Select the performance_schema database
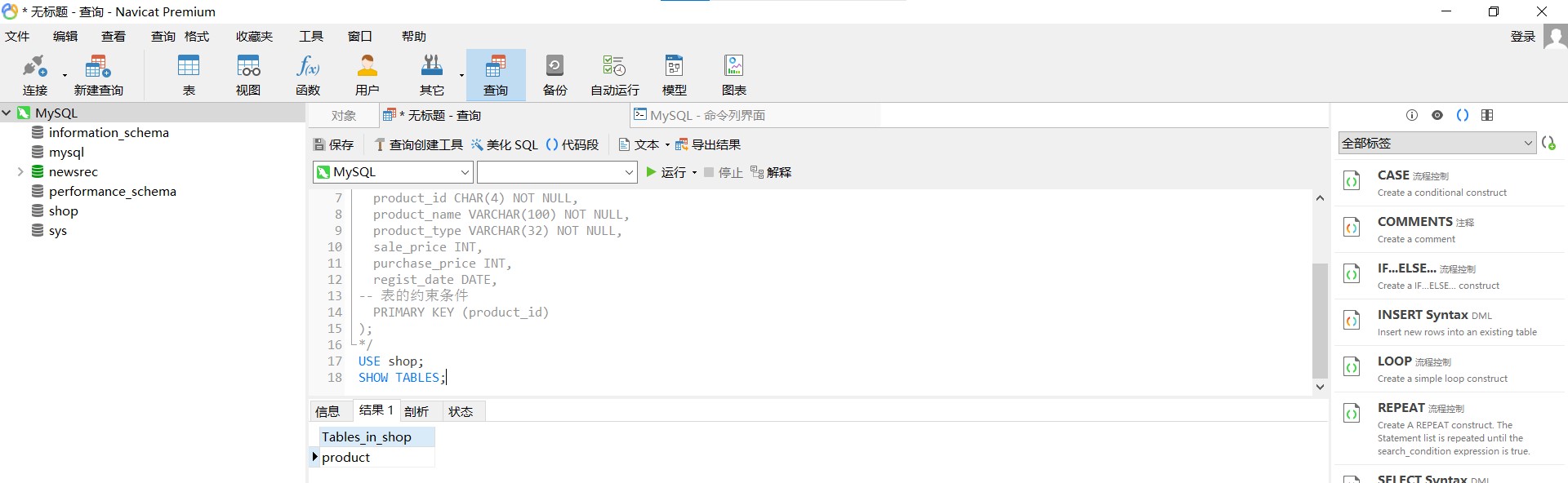The height and width of the screenshot is (483, 1568). tap(112, 191)
